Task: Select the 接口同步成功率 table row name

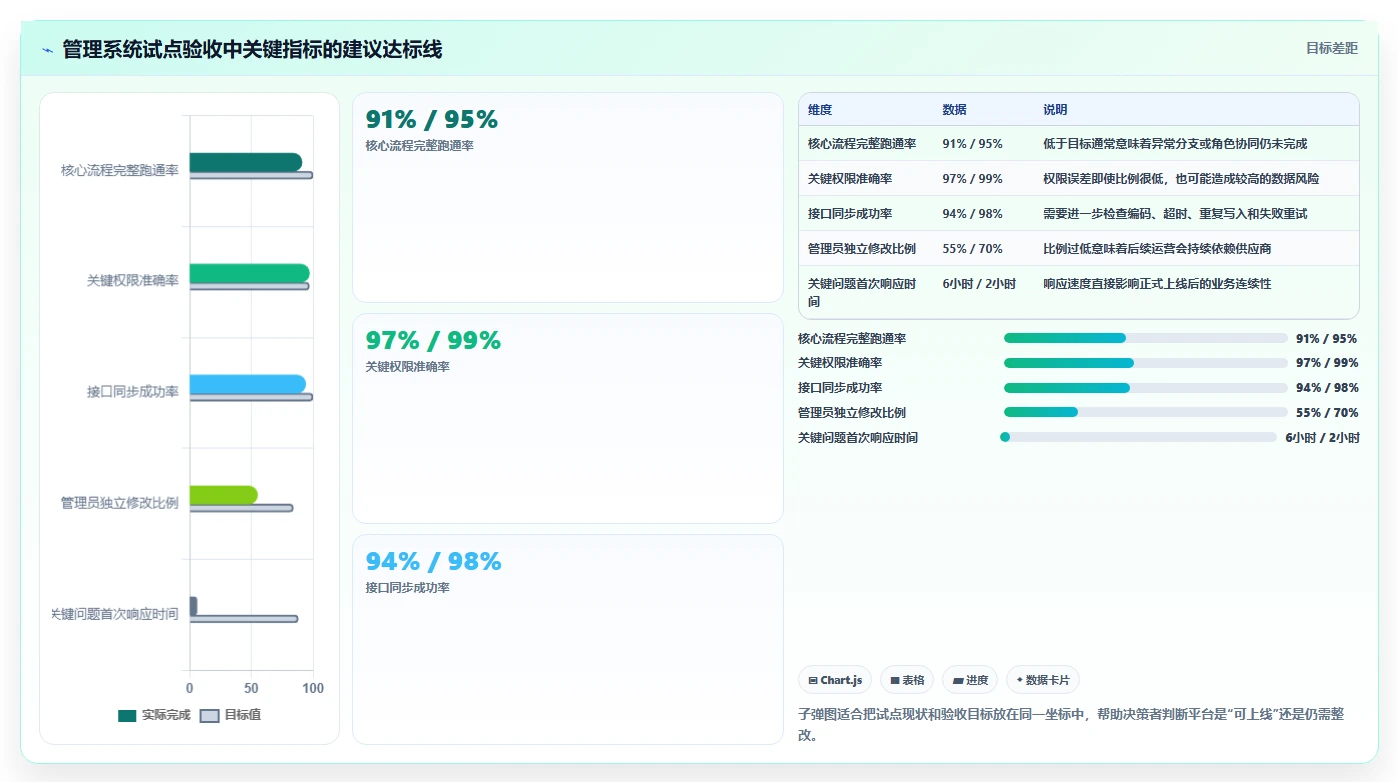Action: (x=850, y=214)
